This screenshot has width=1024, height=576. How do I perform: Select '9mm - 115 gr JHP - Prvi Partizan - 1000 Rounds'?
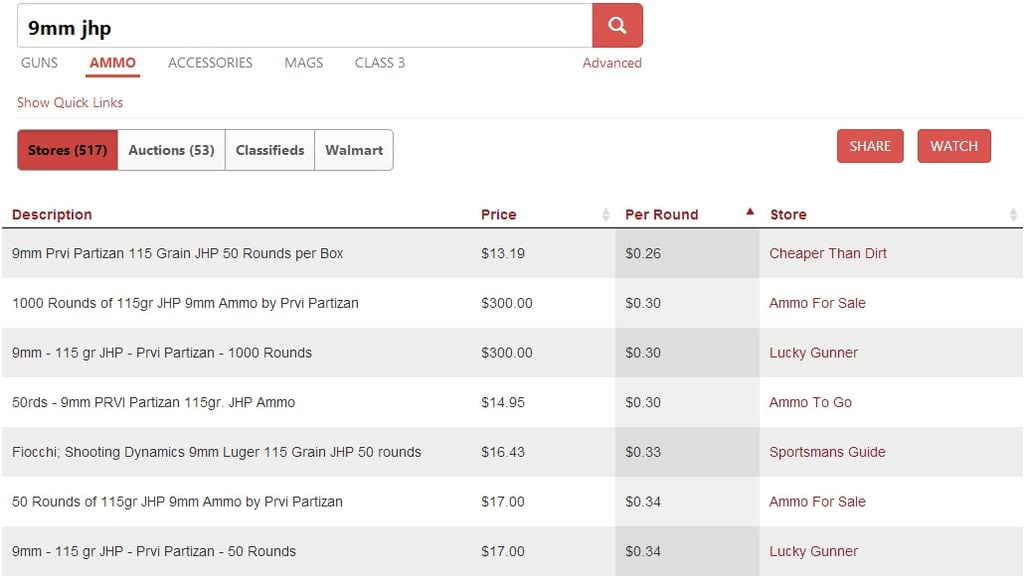162,353
